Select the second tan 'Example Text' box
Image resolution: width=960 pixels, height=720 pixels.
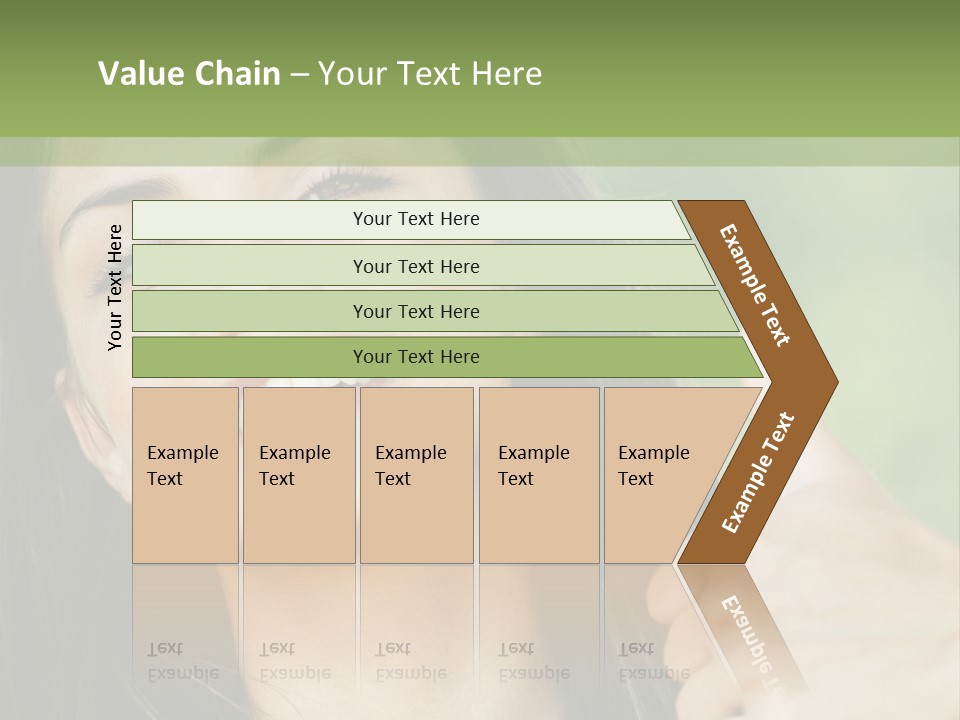click(299, 475)
